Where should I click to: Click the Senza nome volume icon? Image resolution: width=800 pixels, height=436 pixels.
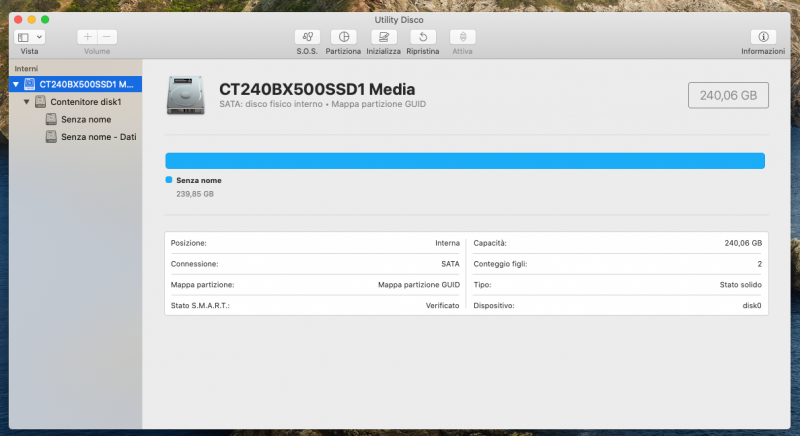[51, 119]
